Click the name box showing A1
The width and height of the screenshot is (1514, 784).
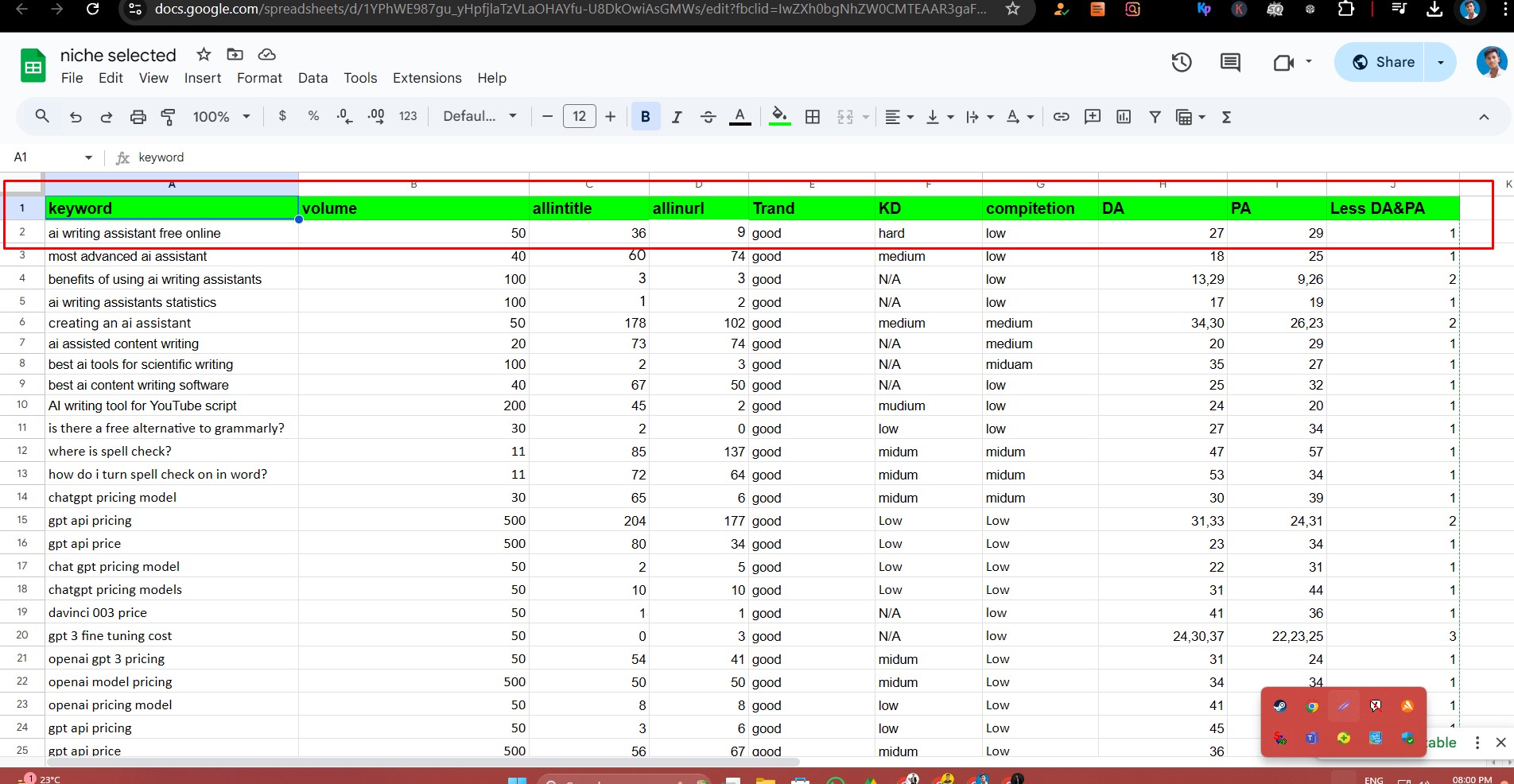pos(52,157)
